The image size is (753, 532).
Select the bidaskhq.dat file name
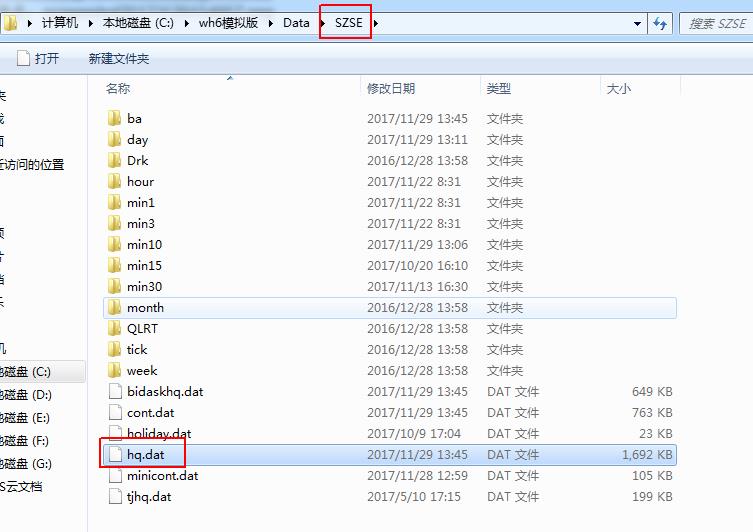click(165, 392)
